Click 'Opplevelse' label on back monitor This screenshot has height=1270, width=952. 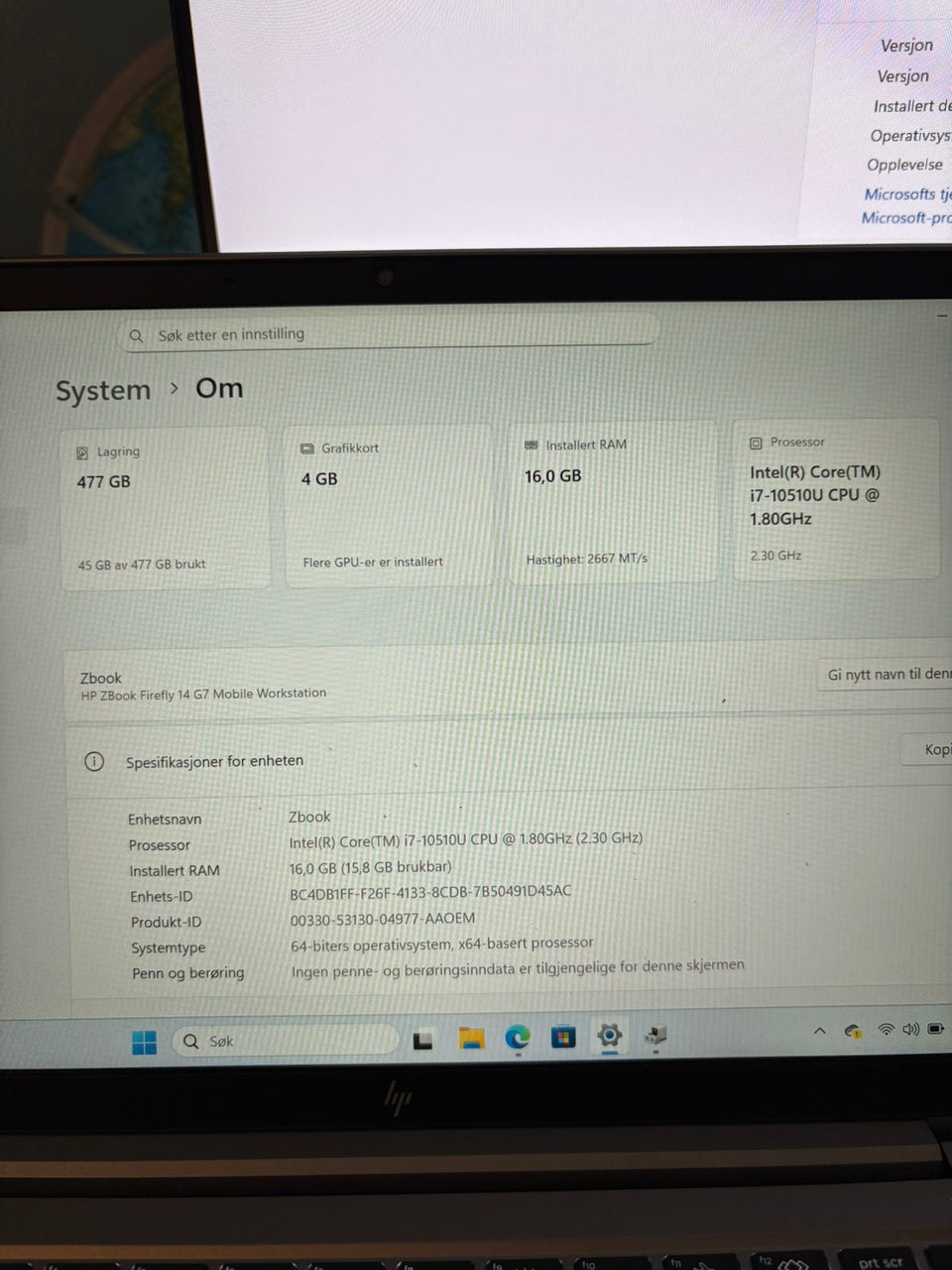point(905,165)
